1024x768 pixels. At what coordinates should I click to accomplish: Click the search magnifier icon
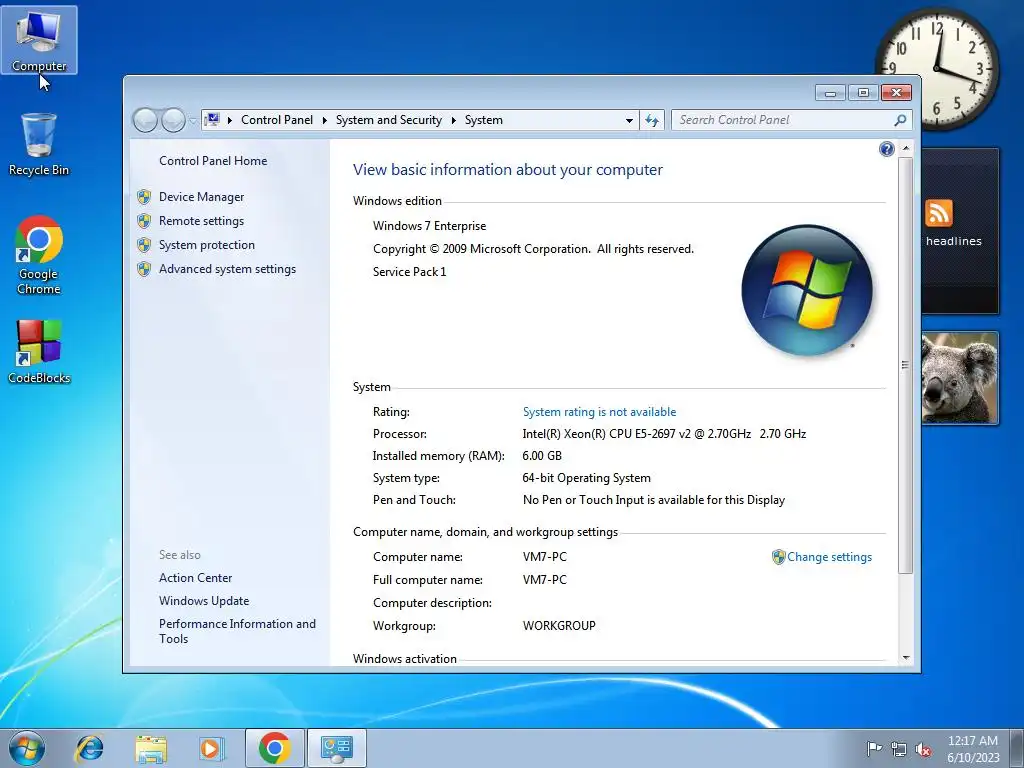(x=900, y=120)
